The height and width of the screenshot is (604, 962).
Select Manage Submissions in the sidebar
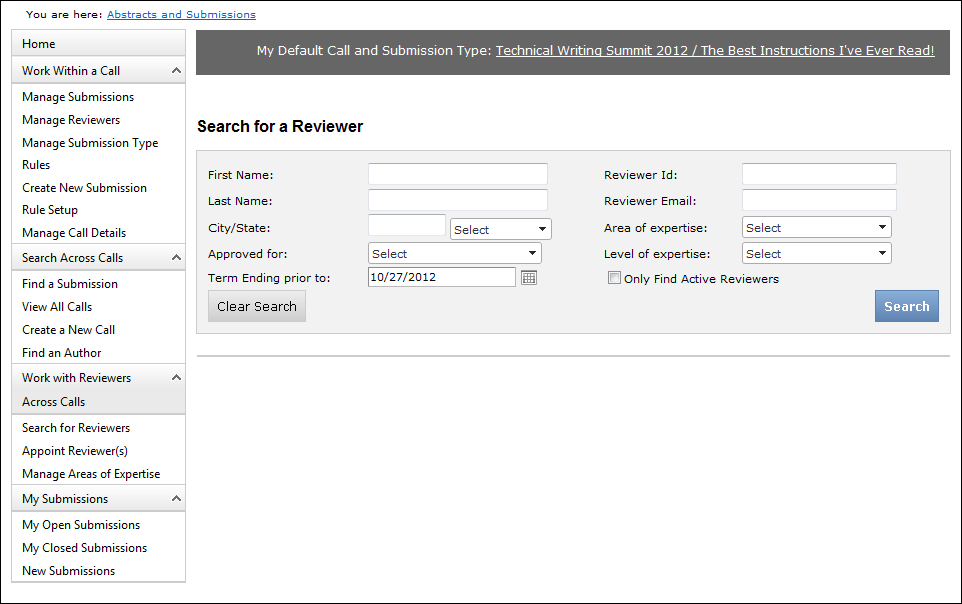77,96
